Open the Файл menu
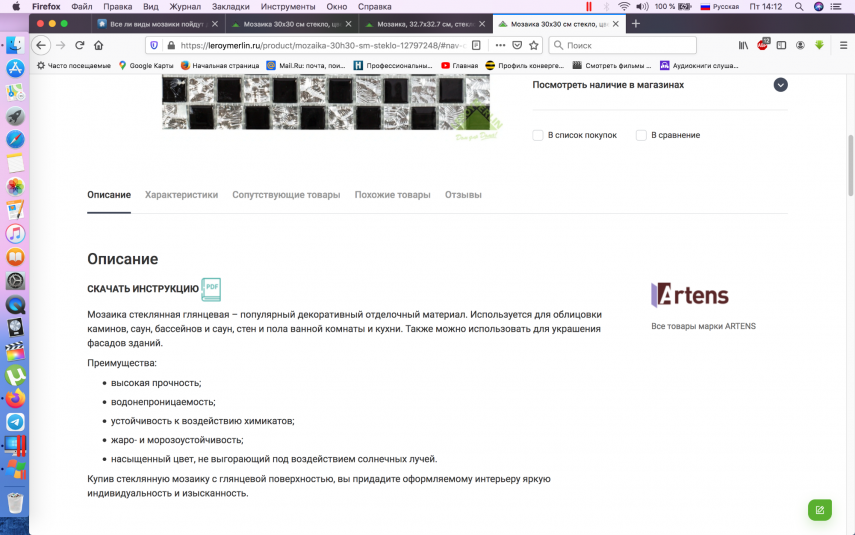This screenshot has height=535, width=855. 82,7
